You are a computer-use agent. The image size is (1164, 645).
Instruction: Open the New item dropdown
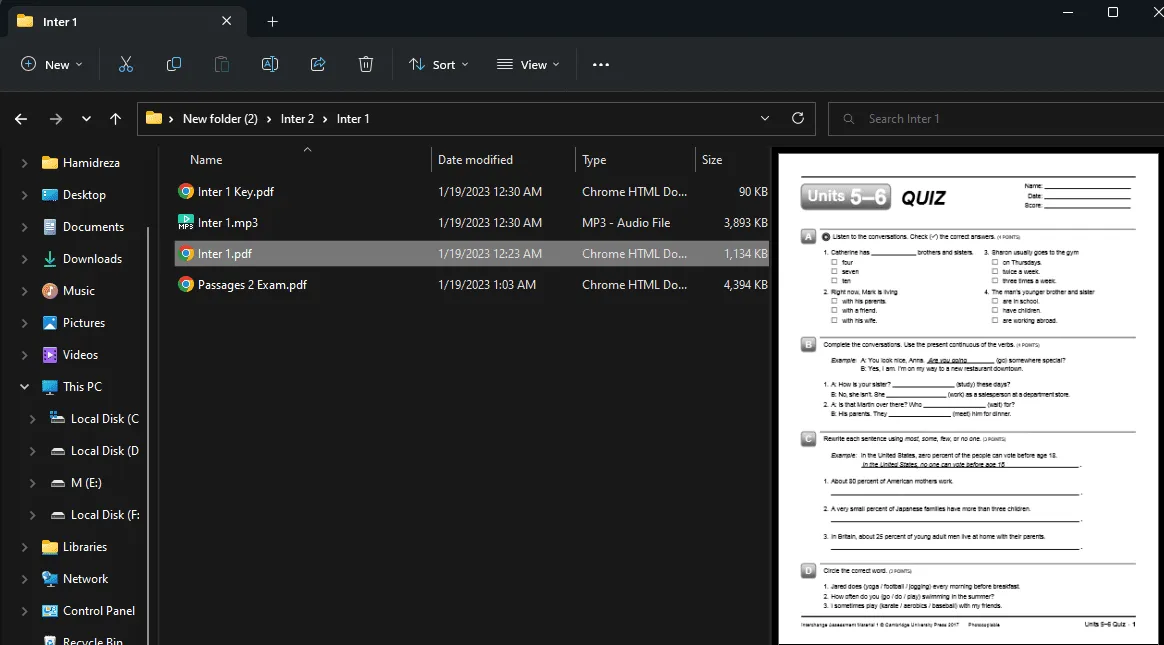(52, 64)
